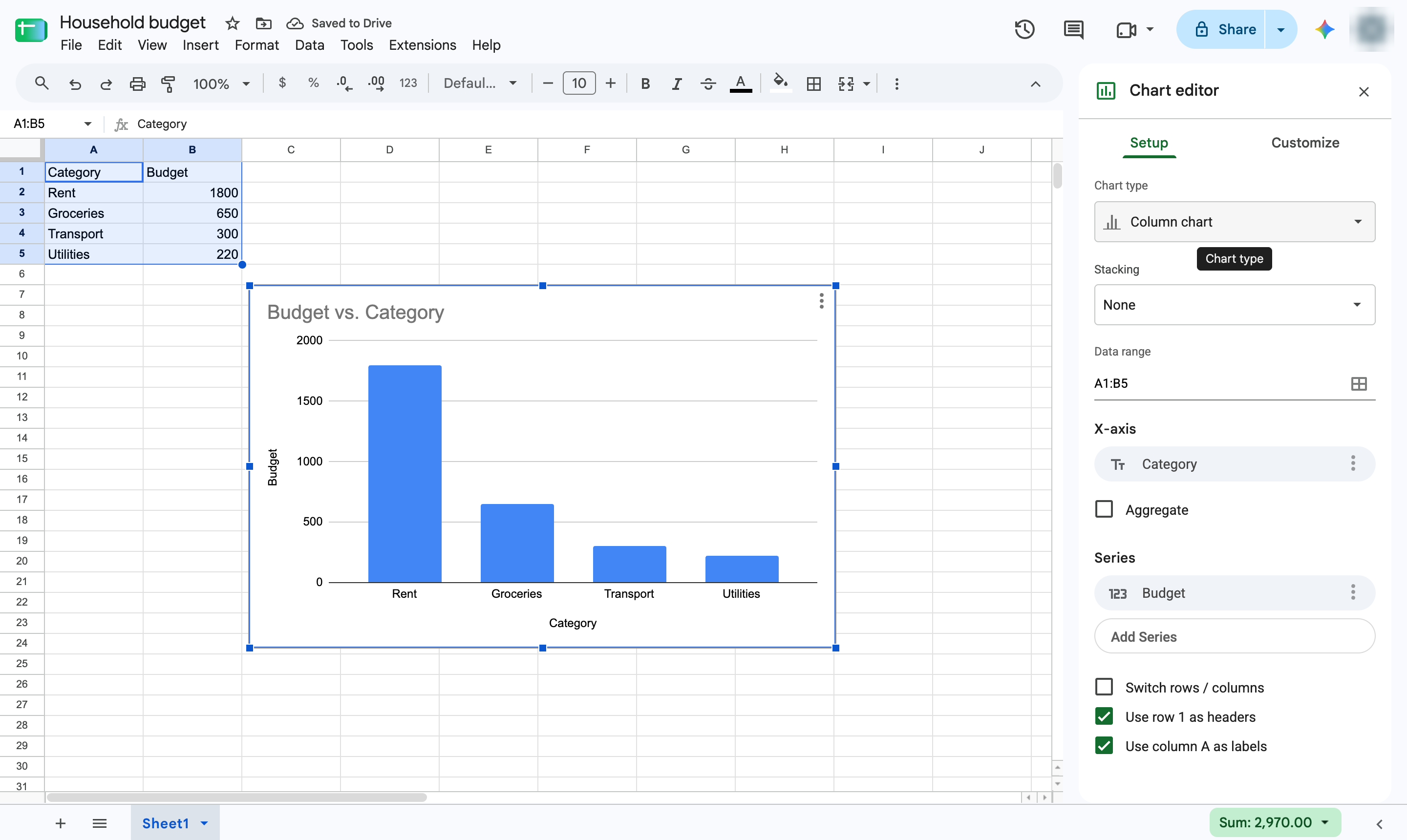Uncheck Use row 1 as headers
This screenshot has width=1407, height=840.
pos(1104,716)
